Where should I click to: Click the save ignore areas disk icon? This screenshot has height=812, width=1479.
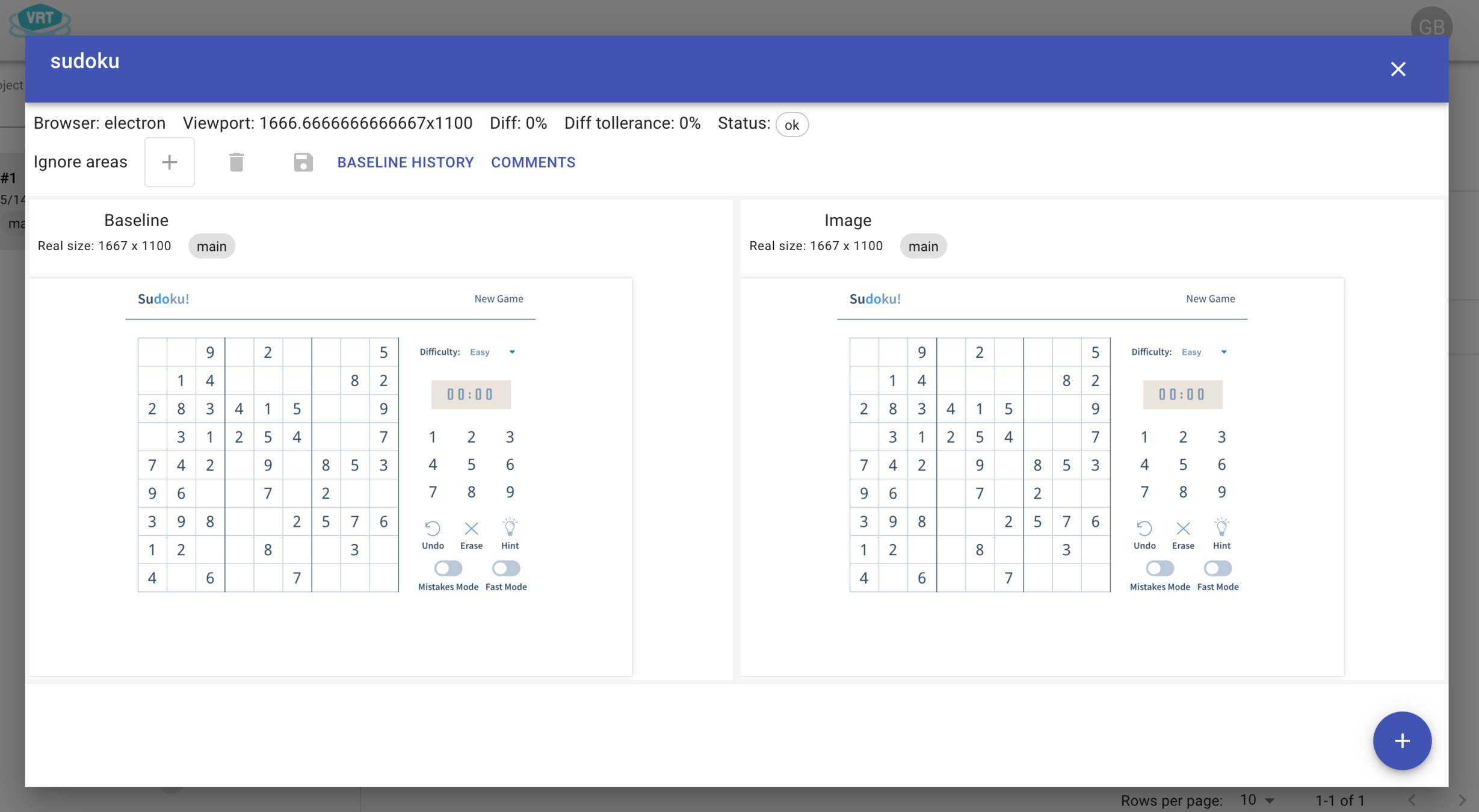(x=303, y=162)
